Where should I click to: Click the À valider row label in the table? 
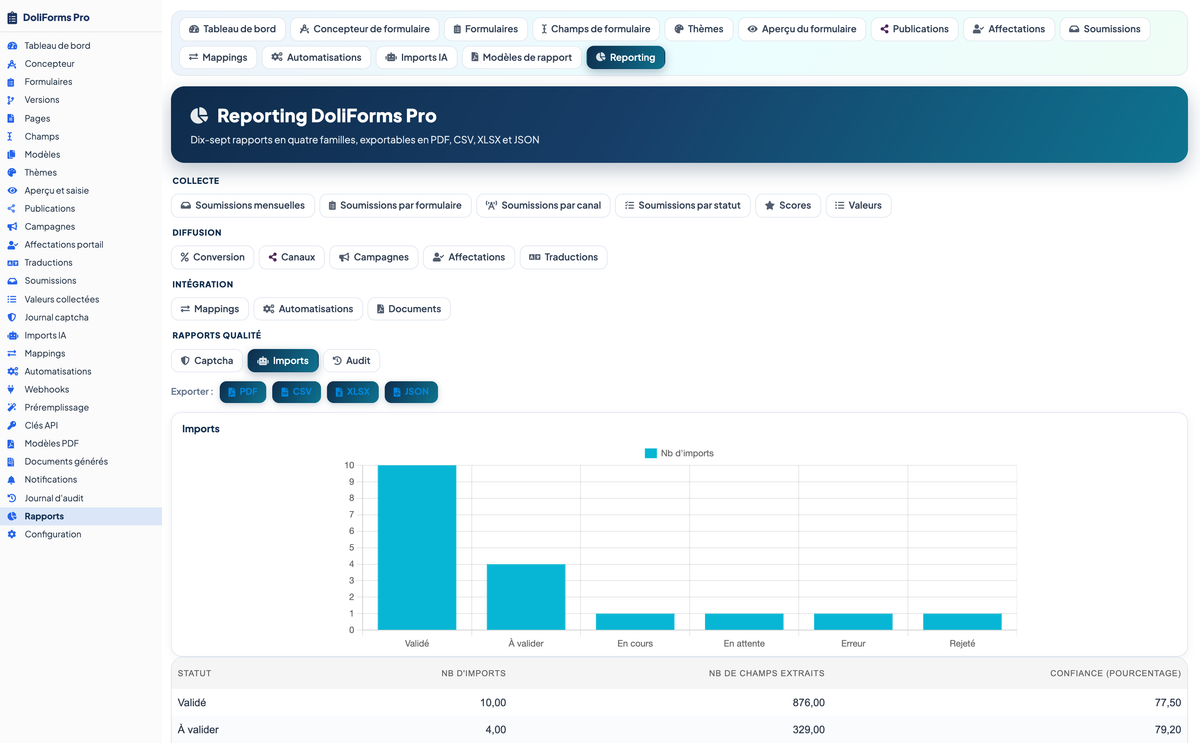(198, 730)
